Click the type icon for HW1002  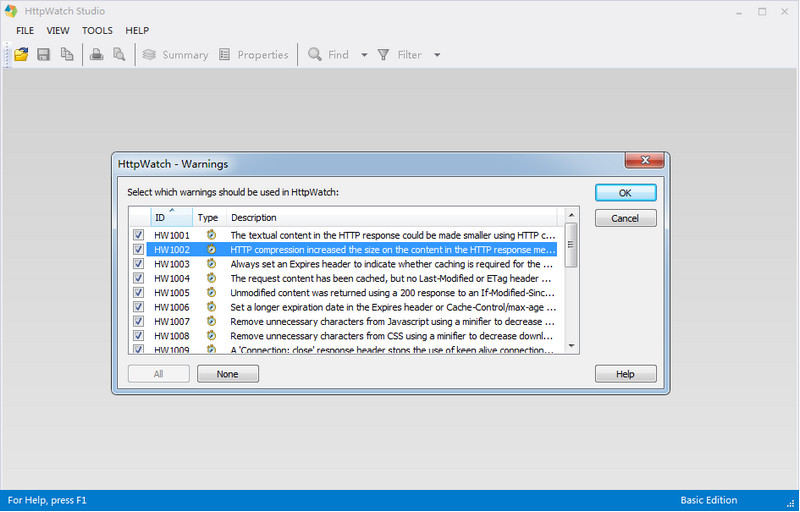211,249
